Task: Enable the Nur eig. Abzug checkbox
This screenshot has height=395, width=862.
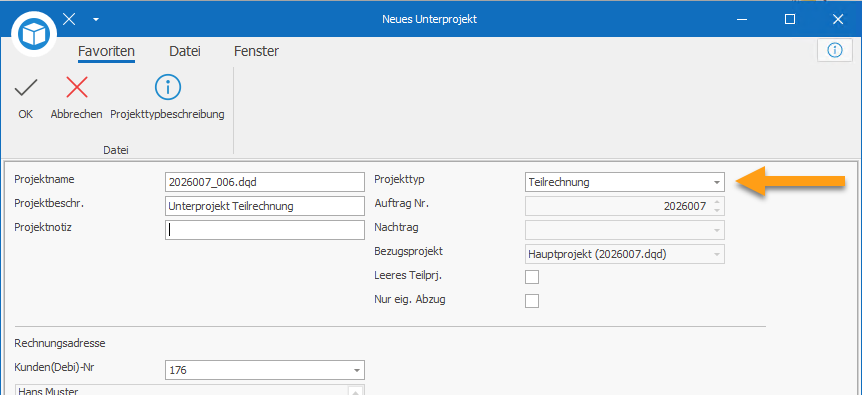Action: point(532,301)
